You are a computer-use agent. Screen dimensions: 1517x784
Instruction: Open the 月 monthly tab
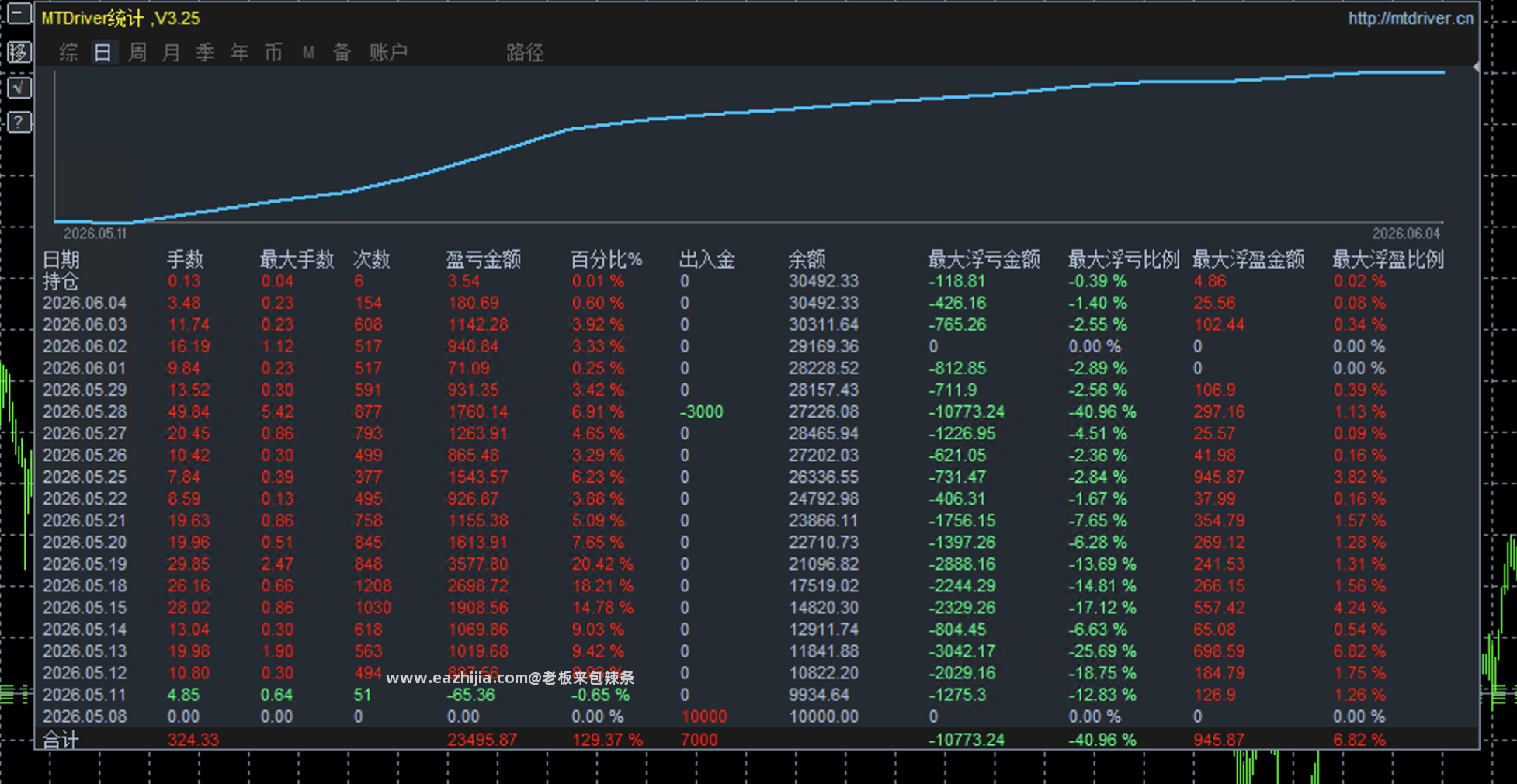(x=172, y=52)
